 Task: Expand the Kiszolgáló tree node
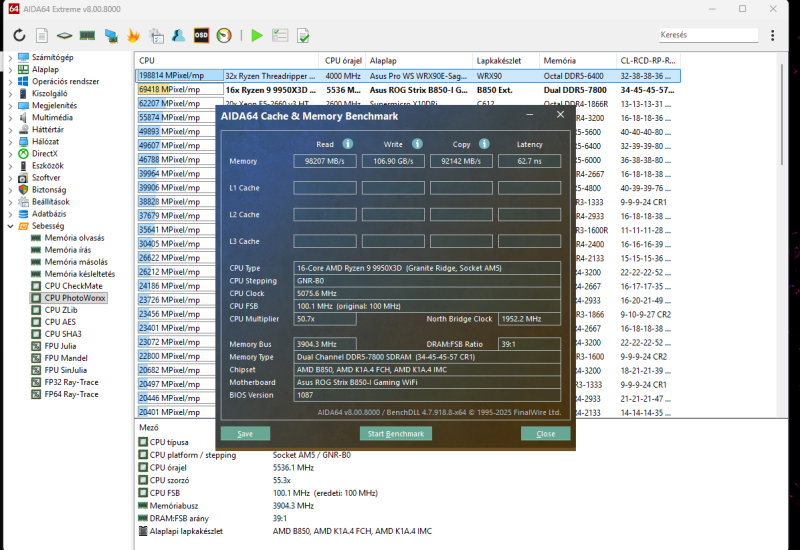coord(10,93)
